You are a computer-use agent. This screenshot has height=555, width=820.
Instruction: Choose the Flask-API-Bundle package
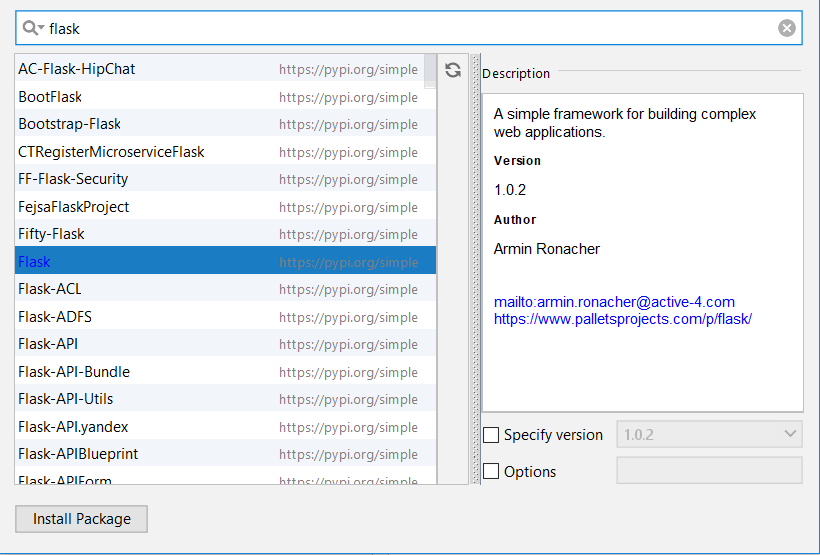[225, 371]
